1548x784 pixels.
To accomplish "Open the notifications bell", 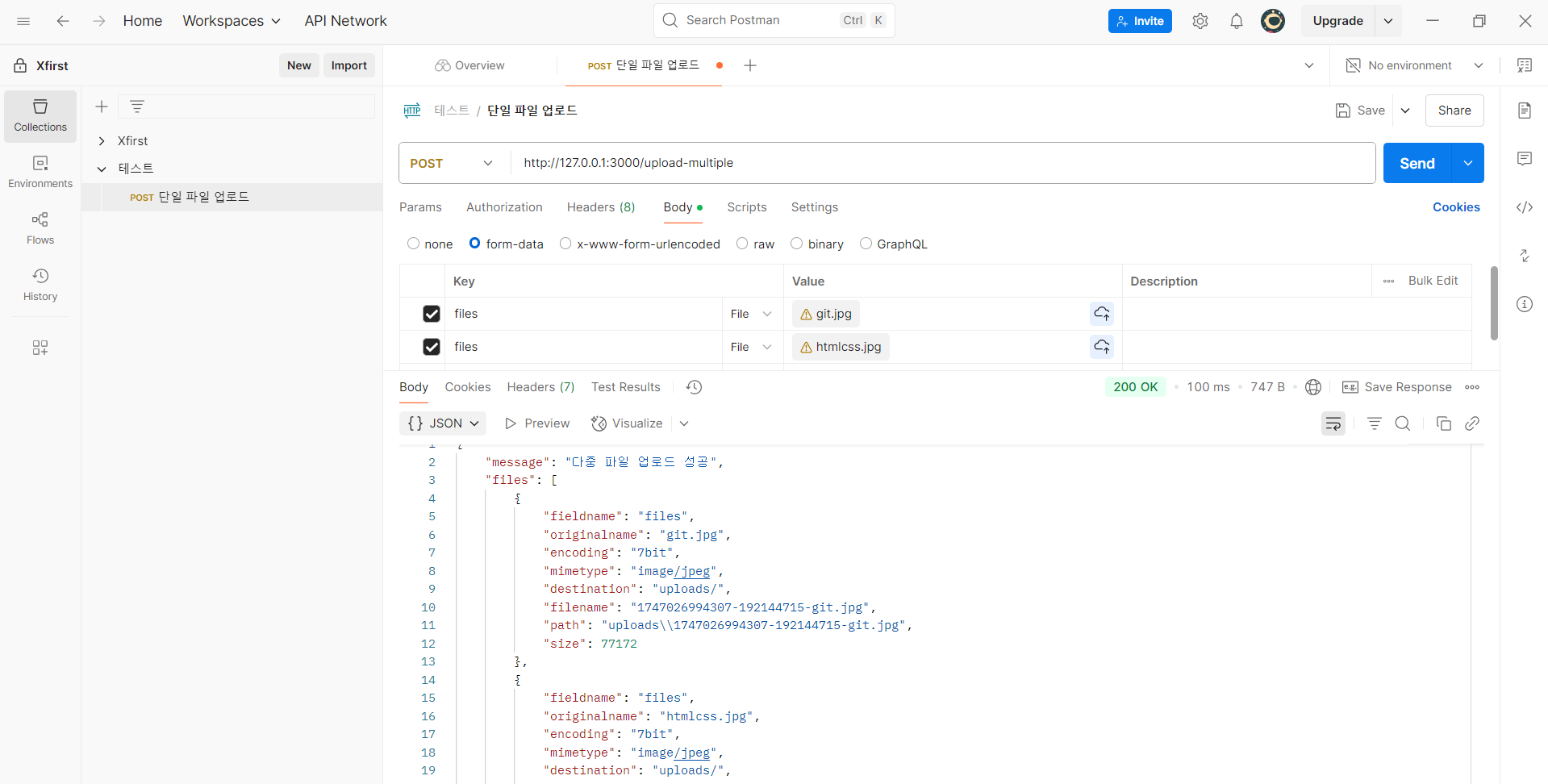I will [1237, 21].
